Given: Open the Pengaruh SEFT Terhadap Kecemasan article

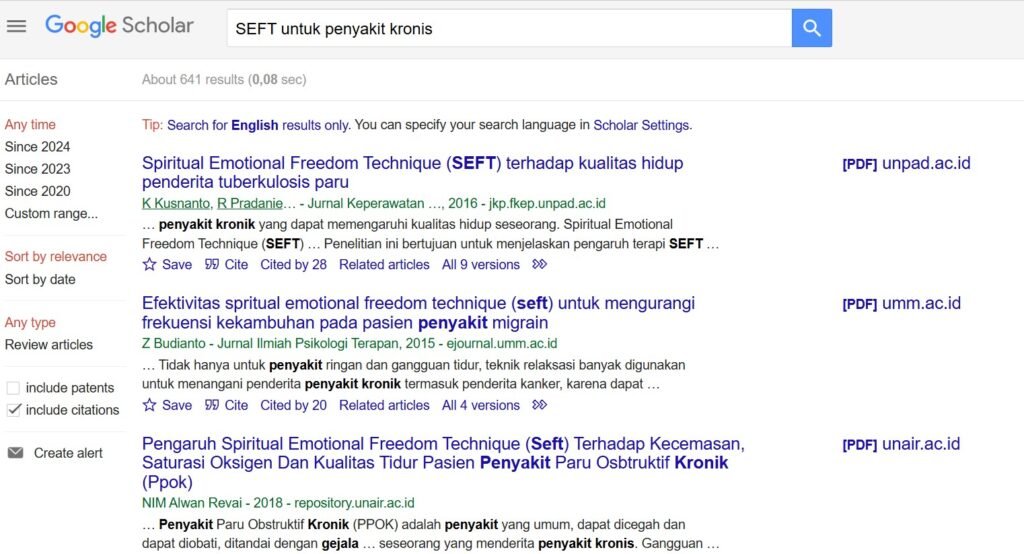Looking at the screenshot, I should coord(443,463).
